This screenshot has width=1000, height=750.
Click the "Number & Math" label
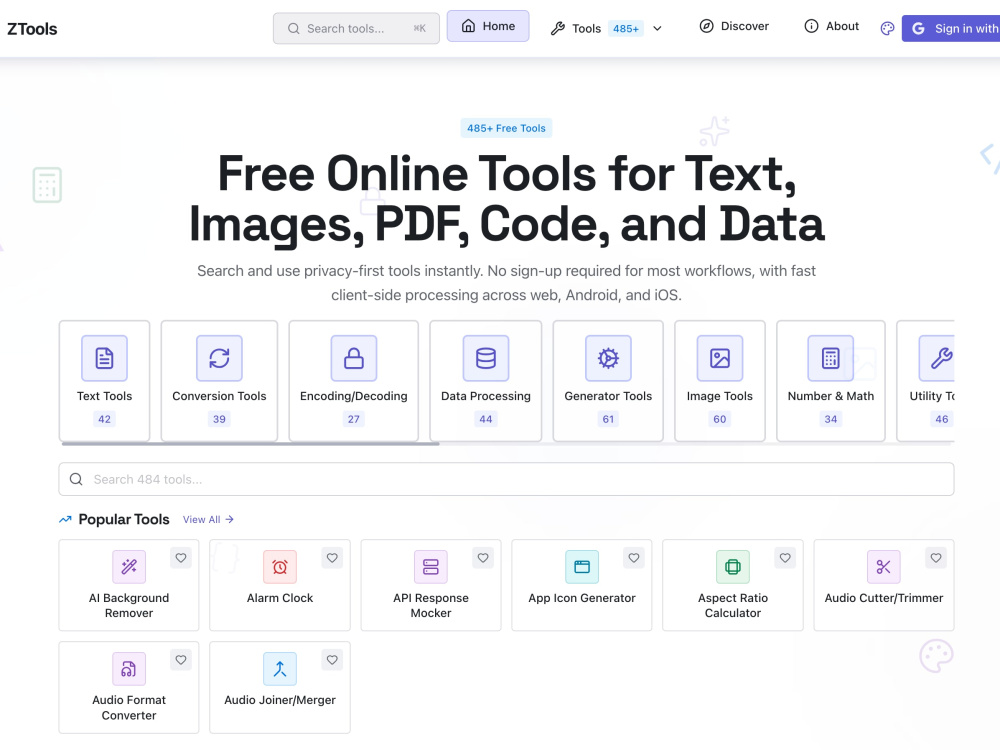[830, 396]
